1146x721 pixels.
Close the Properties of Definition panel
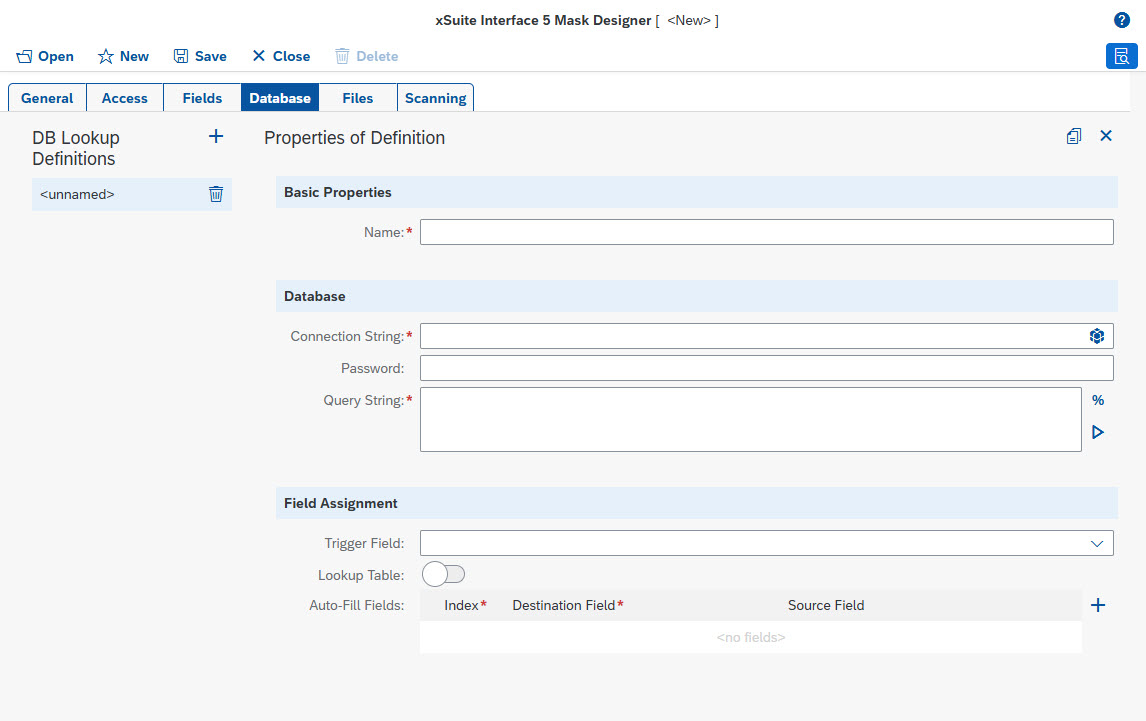coord(1106,136)
